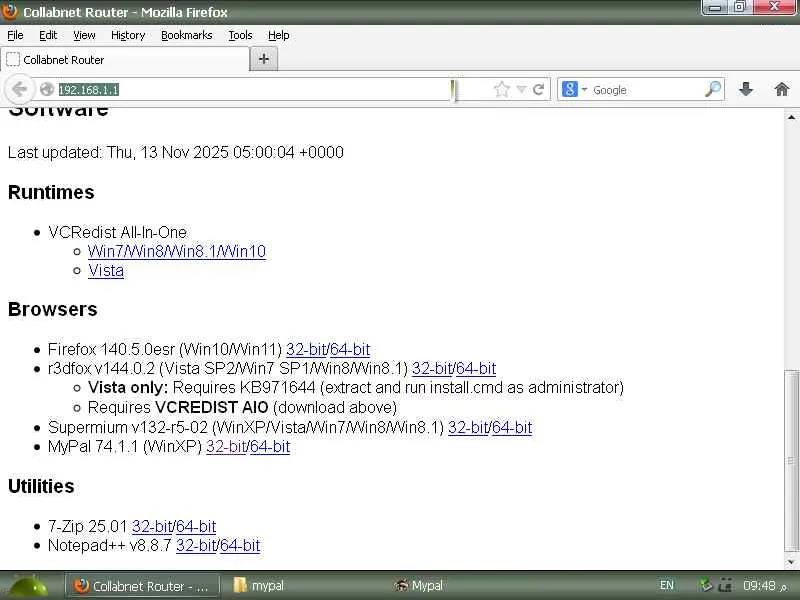Screen dimensions: 800x600
Task: Go to the Home page icon
Action: [782, 89]
